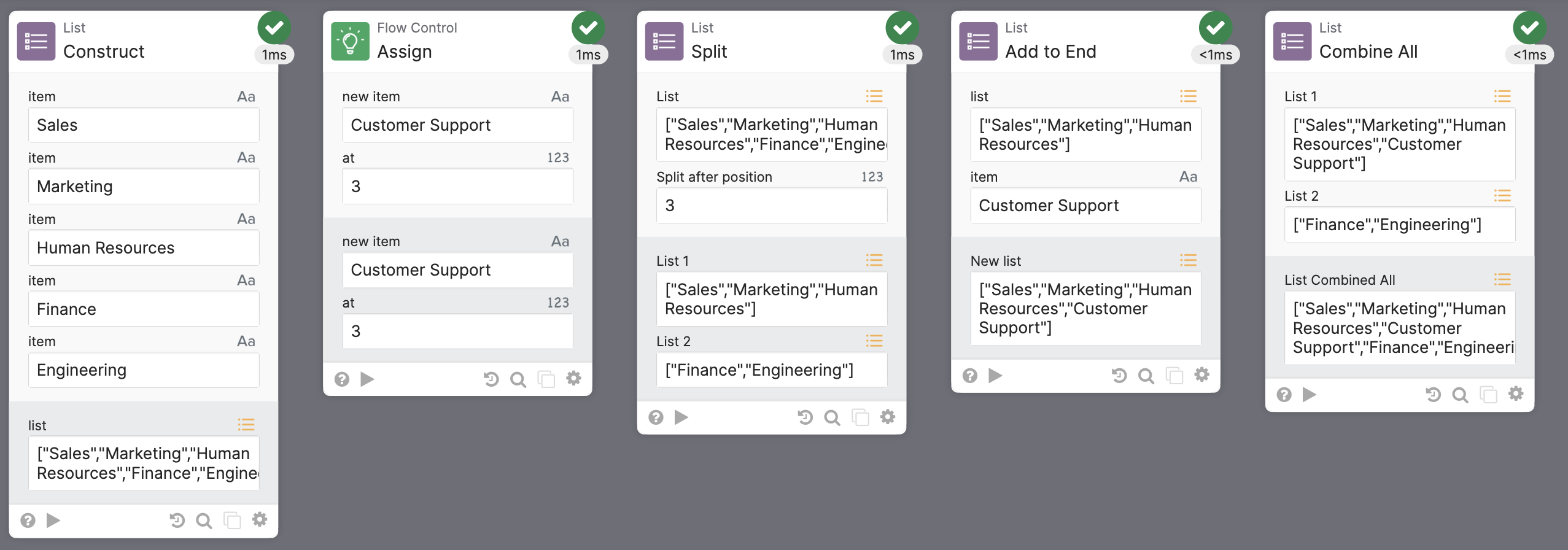This screenshot has width=1568, height=550.
Task: Click the Add to End card title
Action: point(1050,52)
